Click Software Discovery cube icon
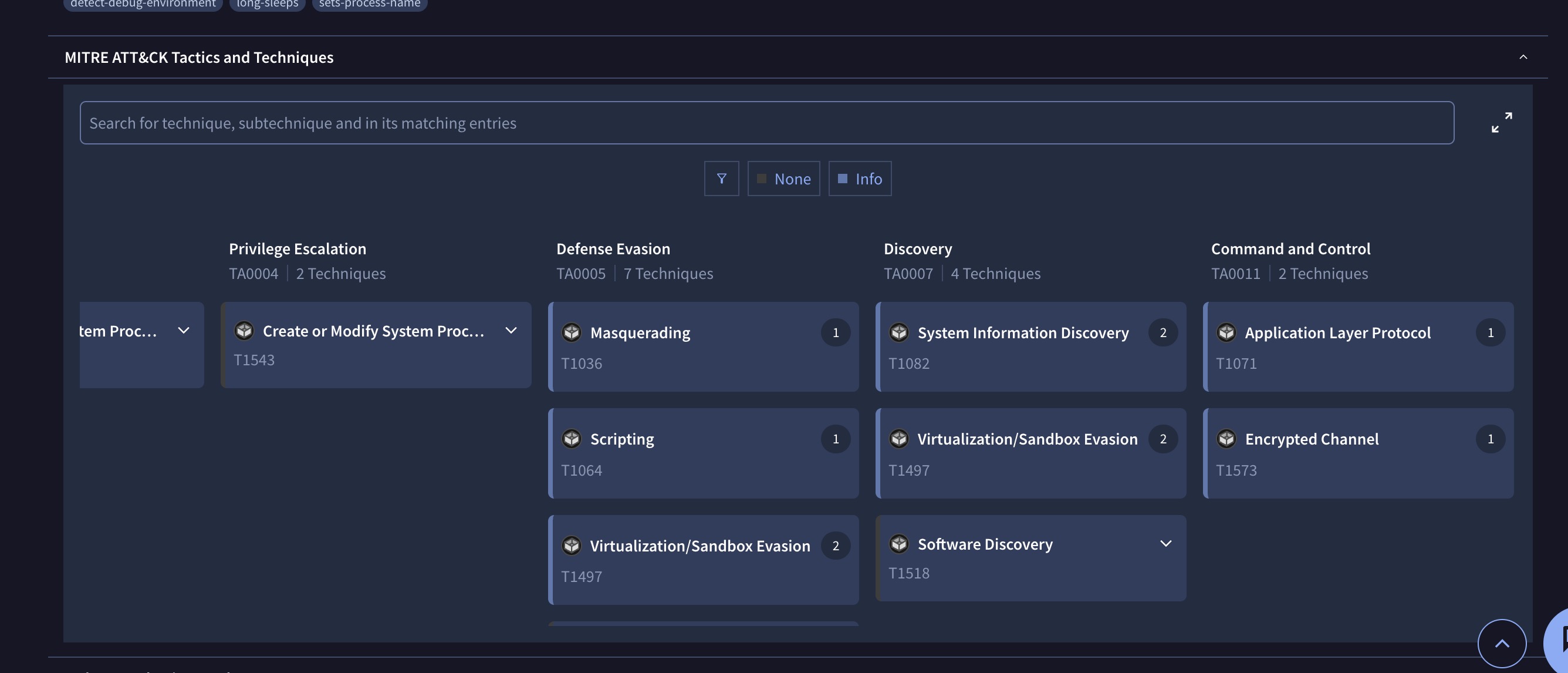 pyautogui.click(x=898, y=543)
